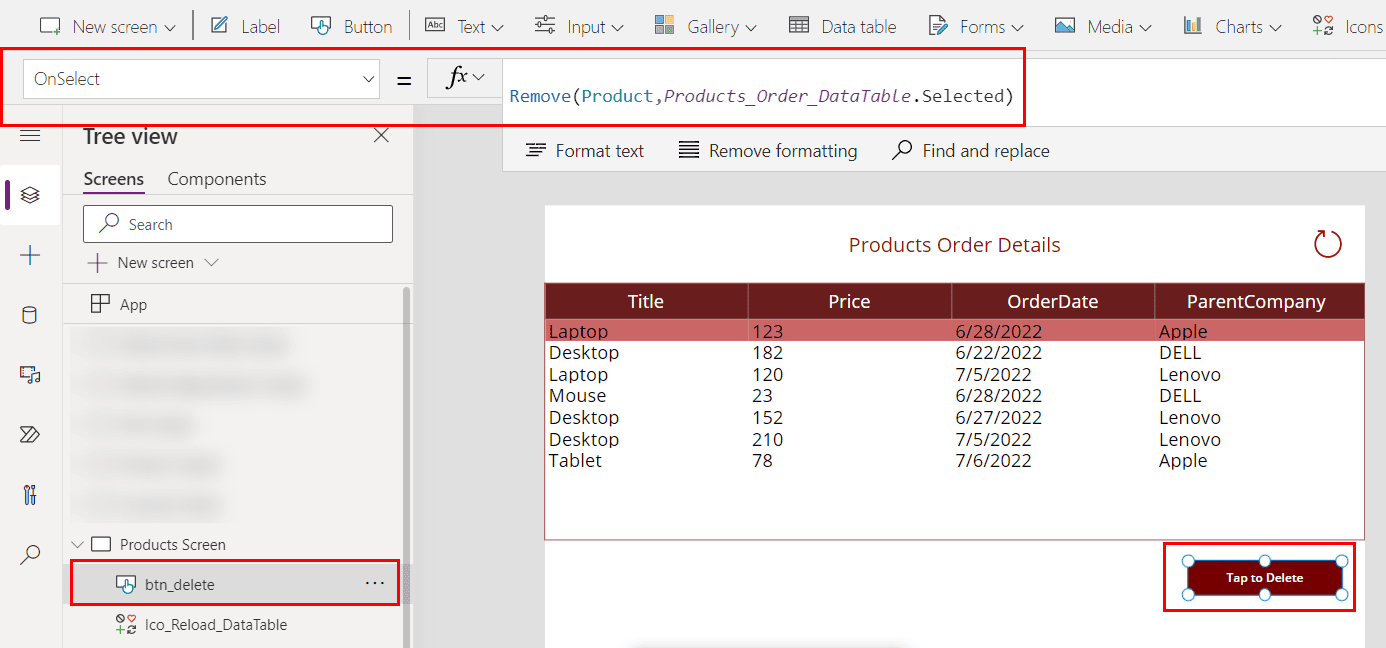This screenshot has height=648, width=1386.
Task: Select the Insert plus icon in left sidebar
Action: (30, 255)
